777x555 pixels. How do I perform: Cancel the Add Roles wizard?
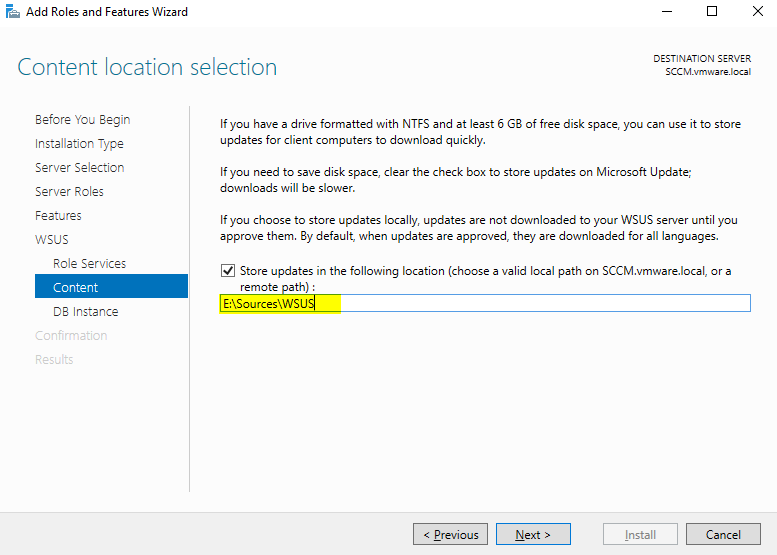(x=723, y=534)
